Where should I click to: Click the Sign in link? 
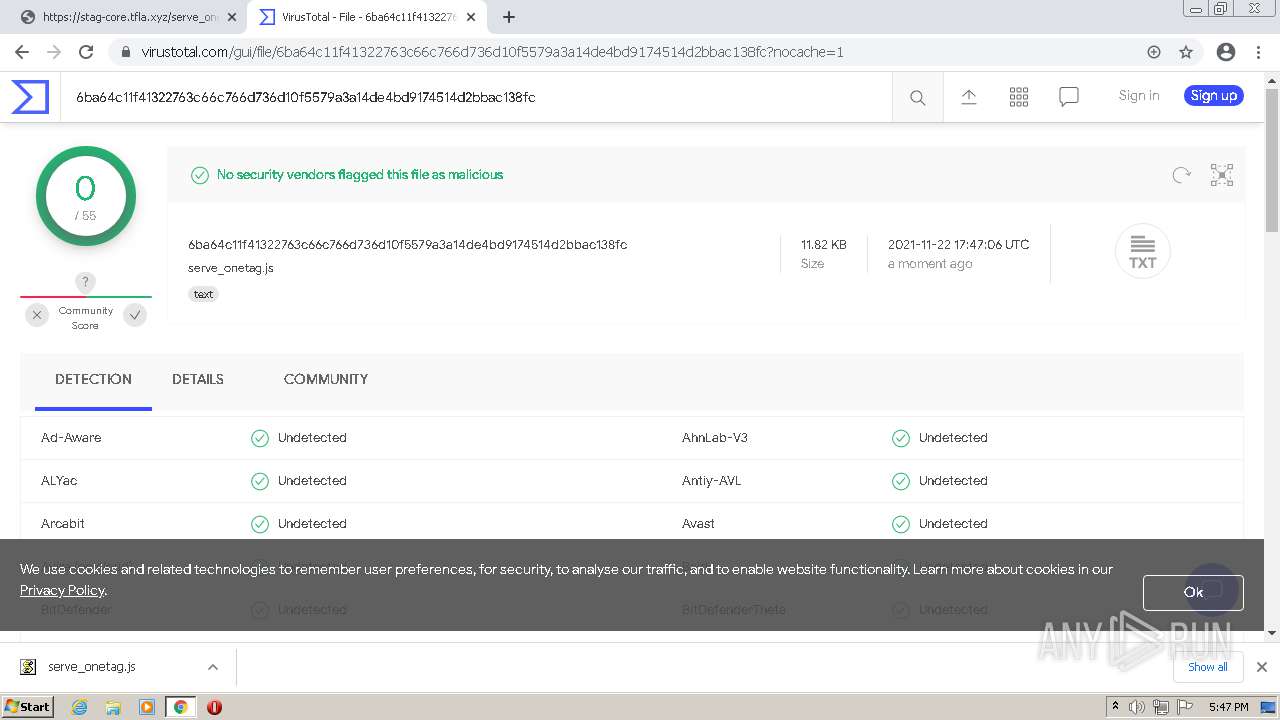click(1139, 95)
